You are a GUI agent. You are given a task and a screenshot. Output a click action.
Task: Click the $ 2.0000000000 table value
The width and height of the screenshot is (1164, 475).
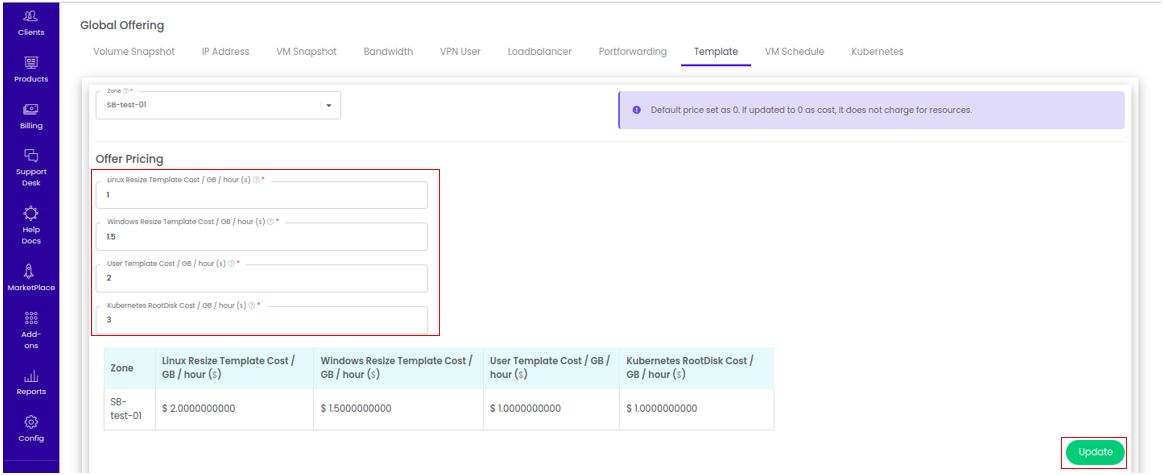(197, 409)
